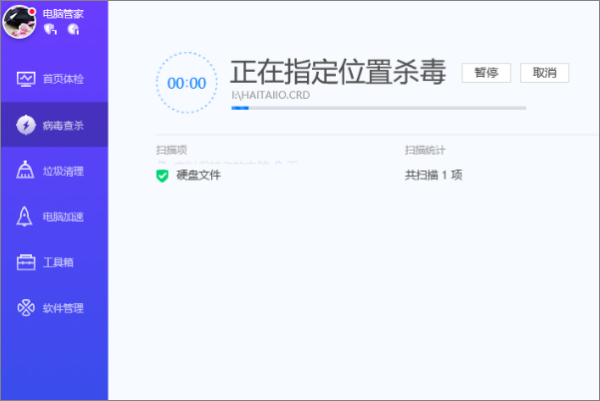Viewport: 600px width, 401px height.
Task: Click the scan progress bar
Action: [378, 108]
